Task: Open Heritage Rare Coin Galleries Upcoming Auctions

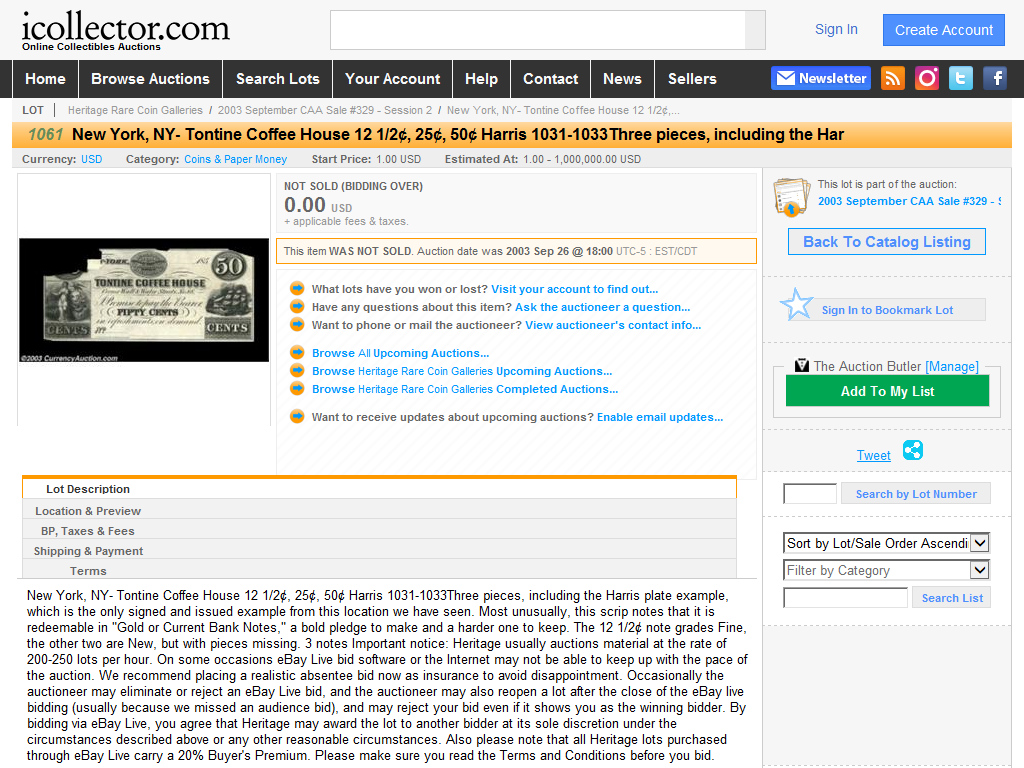Action: pos(462,371)
